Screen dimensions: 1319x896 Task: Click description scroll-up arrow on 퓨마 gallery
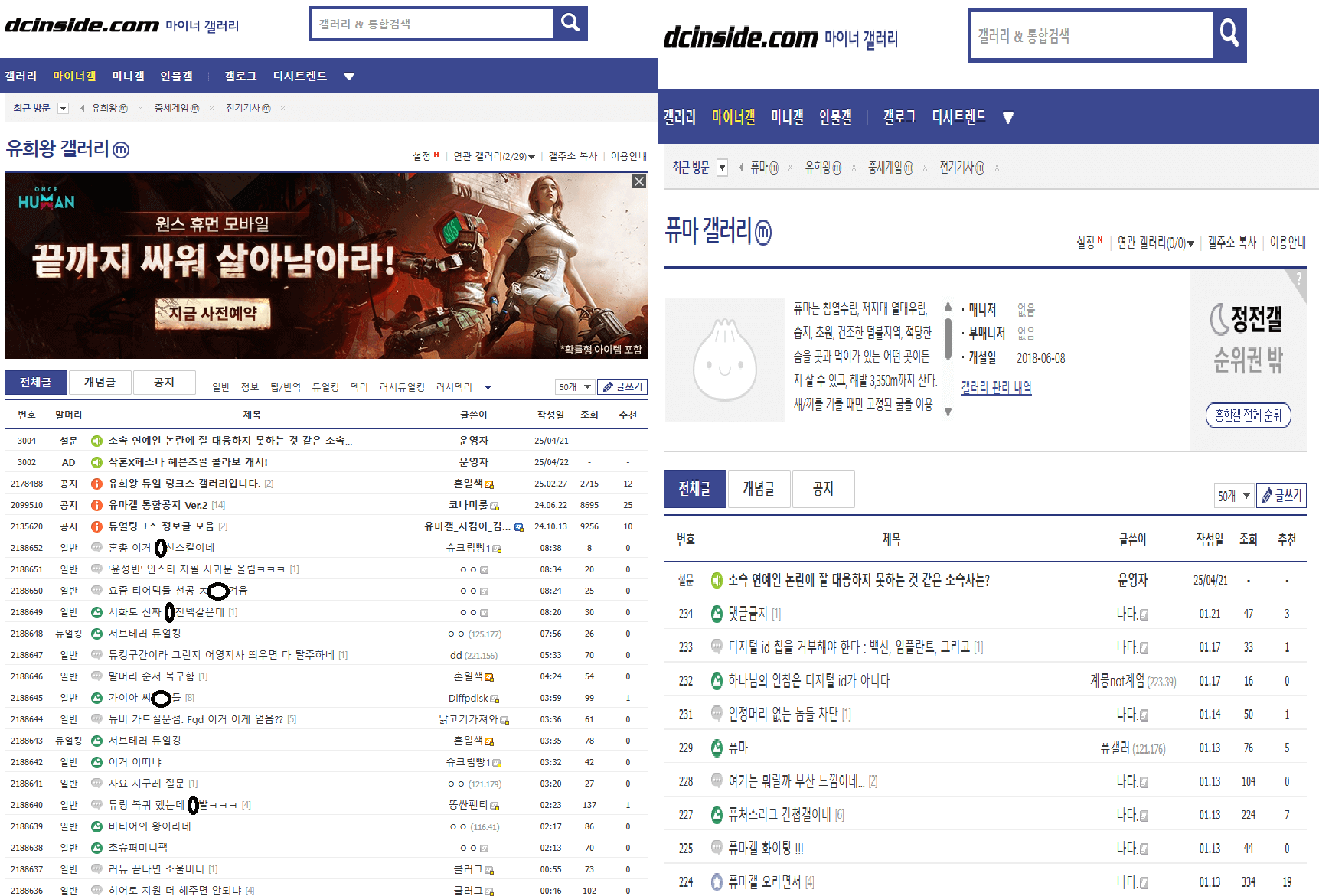[948, 307]
